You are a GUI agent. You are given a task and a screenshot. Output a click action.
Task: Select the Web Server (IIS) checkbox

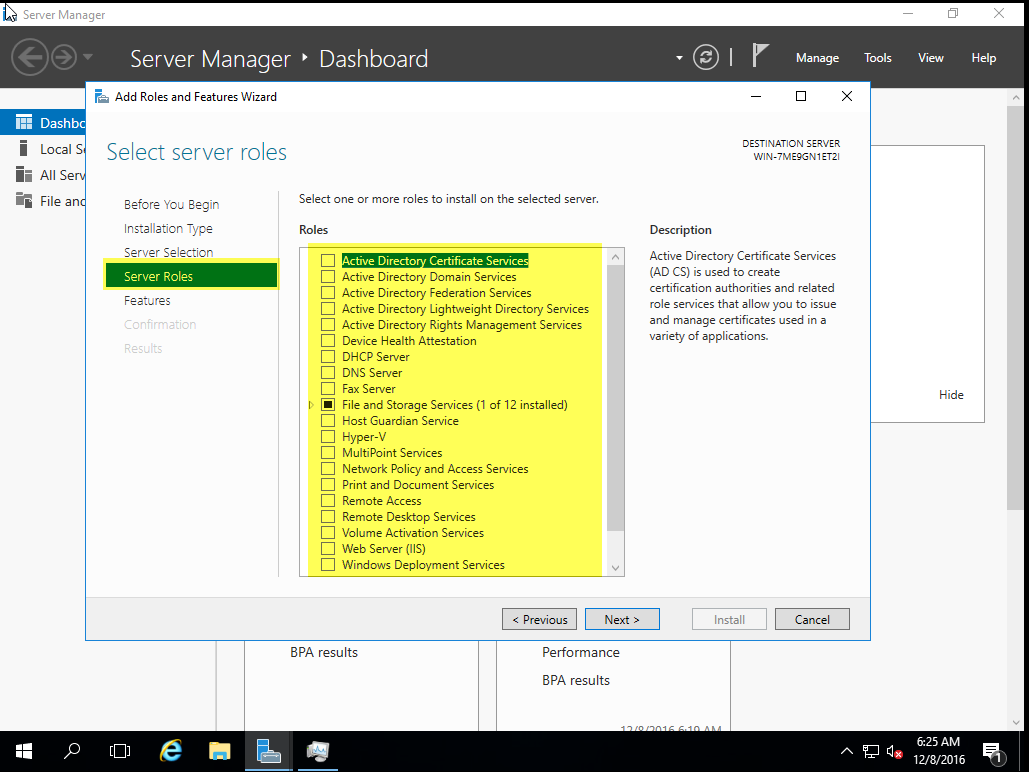pos(328,549)
